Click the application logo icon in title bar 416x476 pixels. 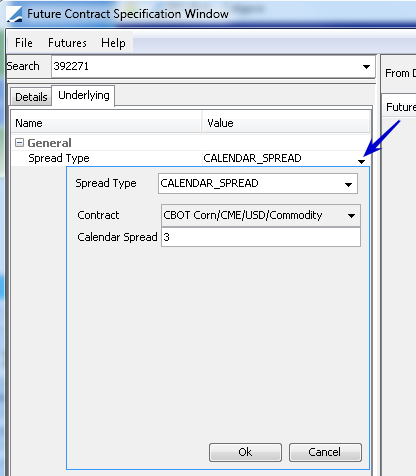(x=14, y=15)
